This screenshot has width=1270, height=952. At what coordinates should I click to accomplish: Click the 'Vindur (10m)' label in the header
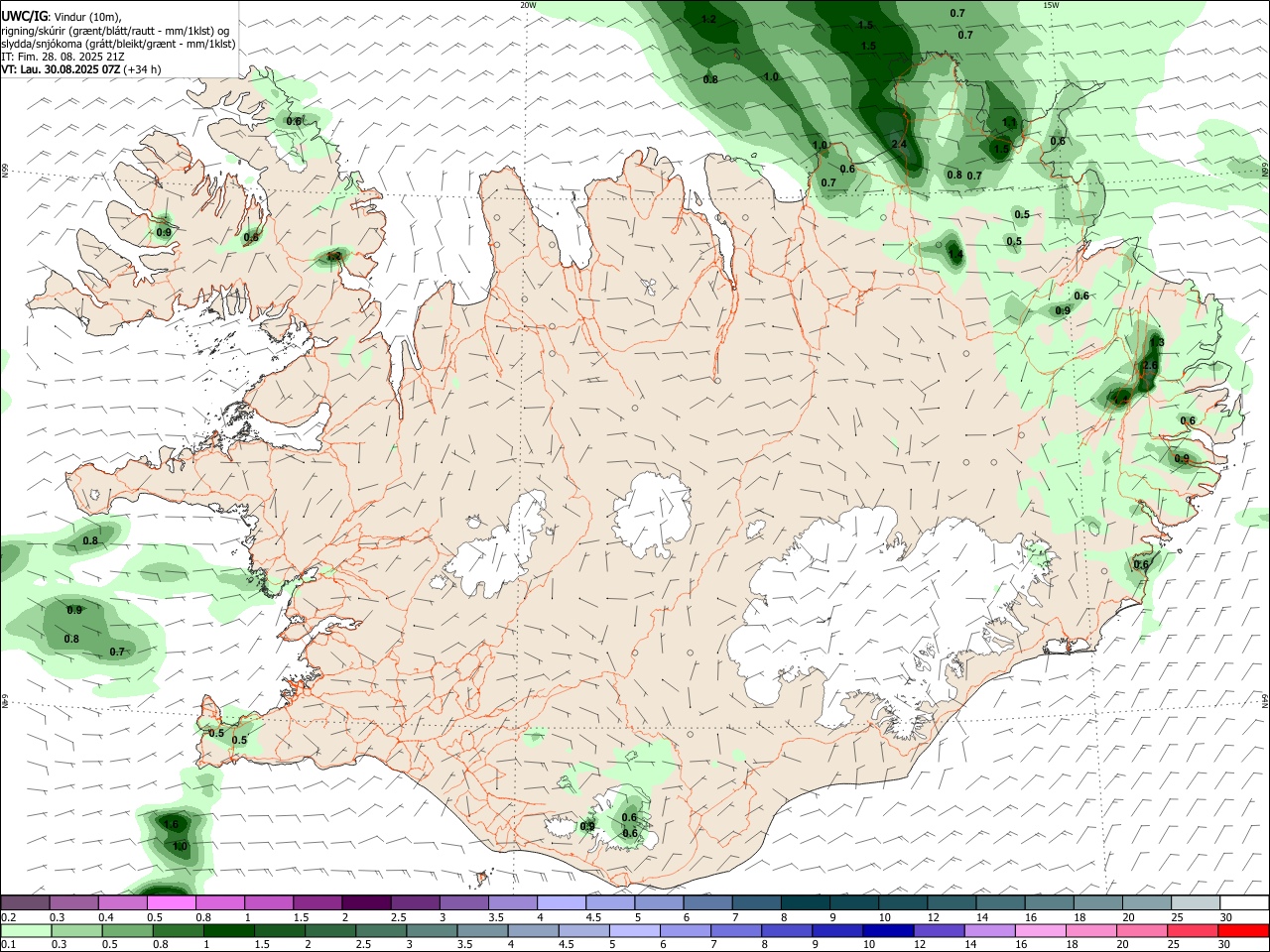[x=88, y=16]
